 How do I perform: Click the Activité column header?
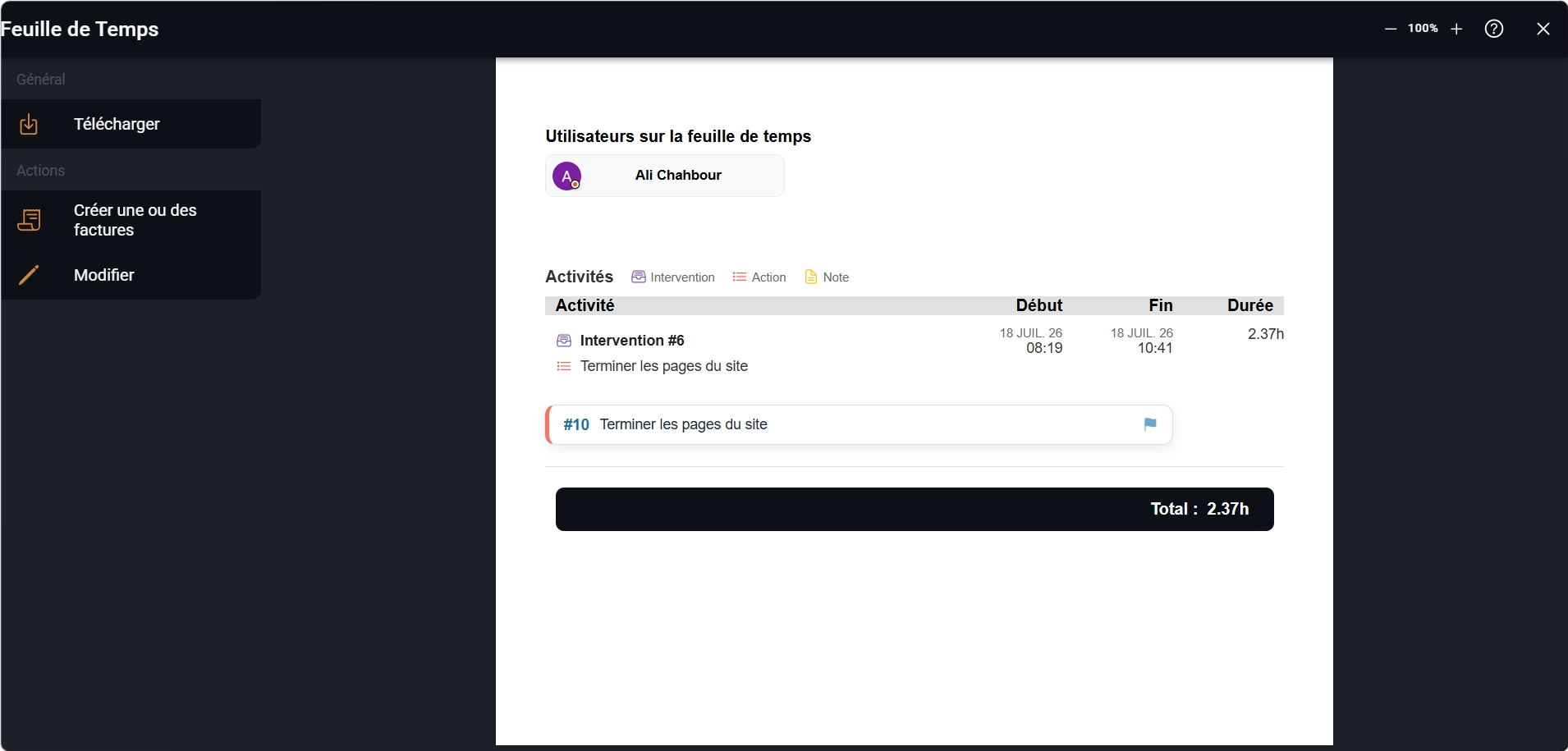click(585, 305)
